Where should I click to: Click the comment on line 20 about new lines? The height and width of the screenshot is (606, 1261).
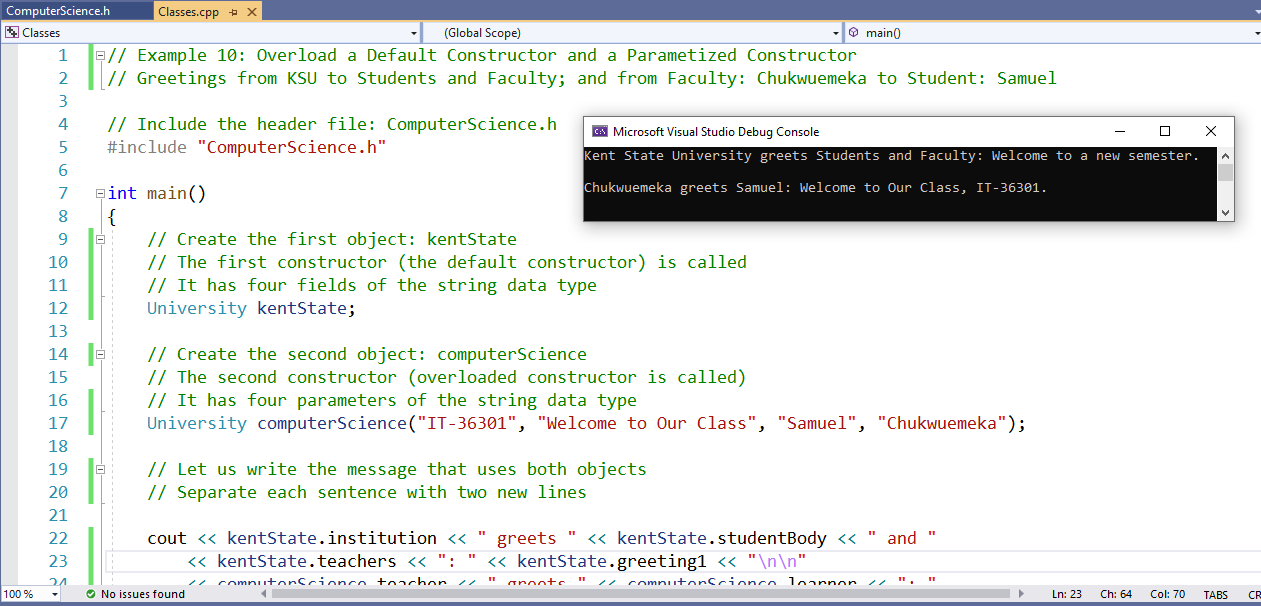coord(367,493)
